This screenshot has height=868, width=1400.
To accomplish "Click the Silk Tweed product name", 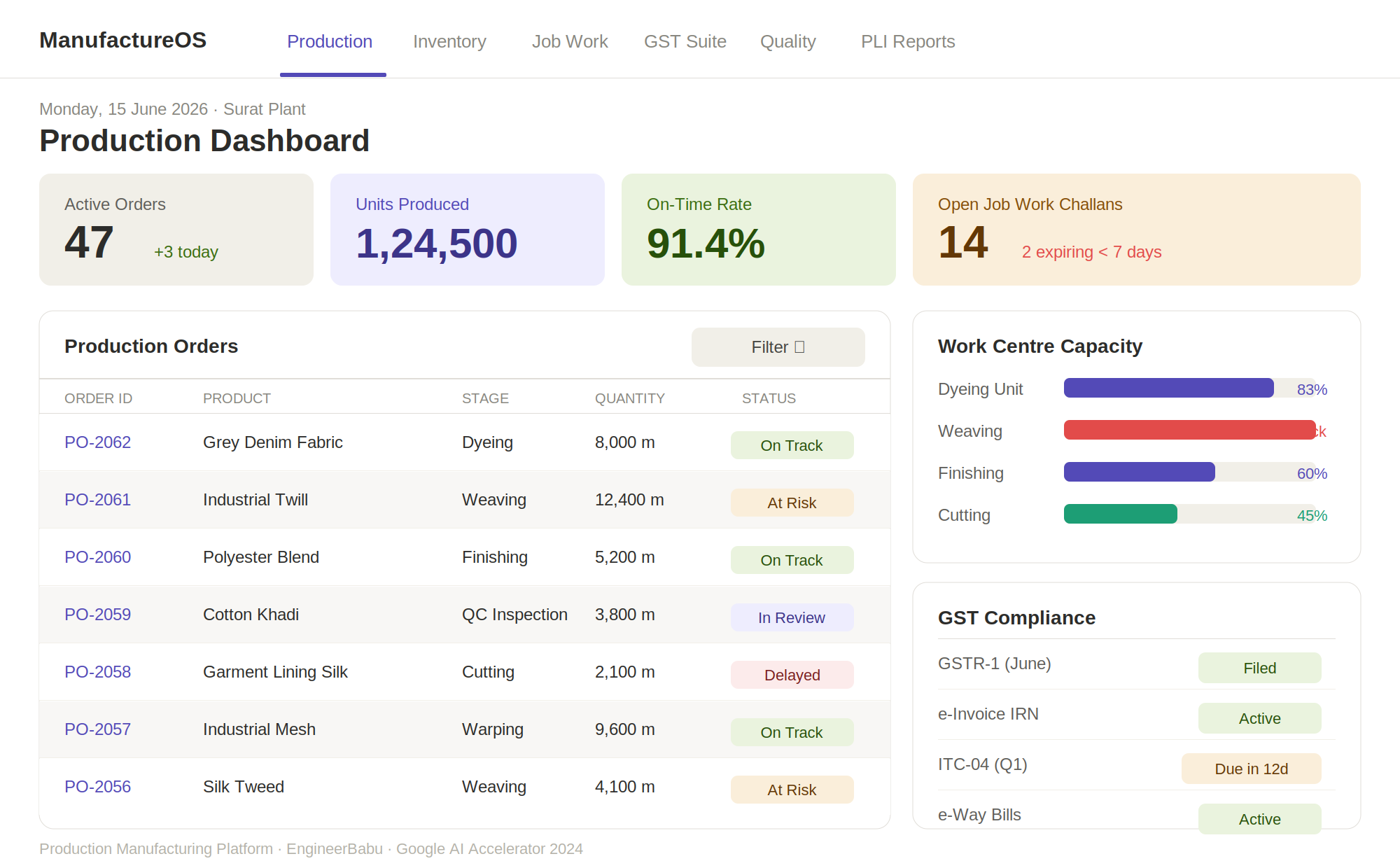I will (244, 787).
